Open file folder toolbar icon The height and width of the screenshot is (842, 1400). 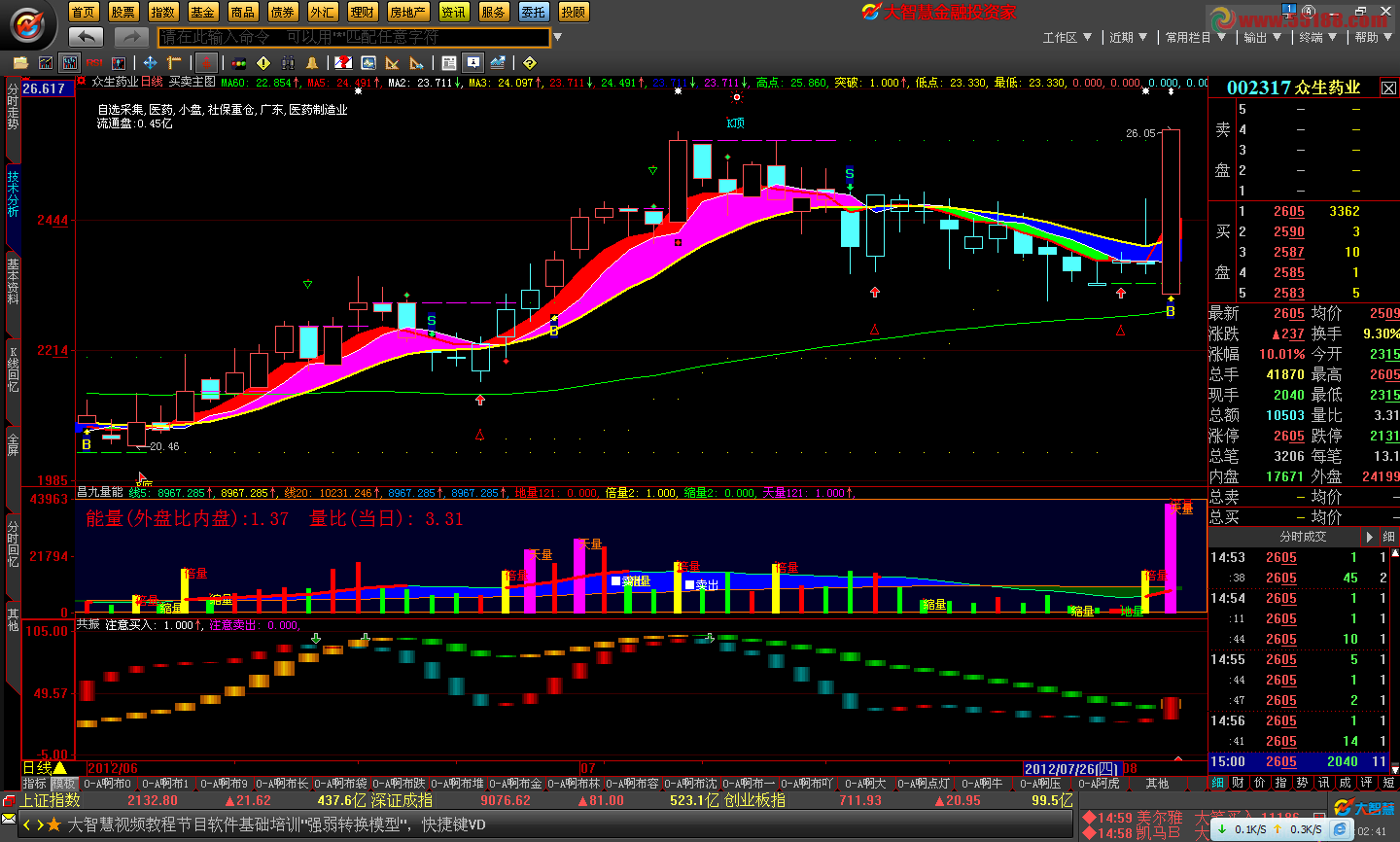point(19,62)
